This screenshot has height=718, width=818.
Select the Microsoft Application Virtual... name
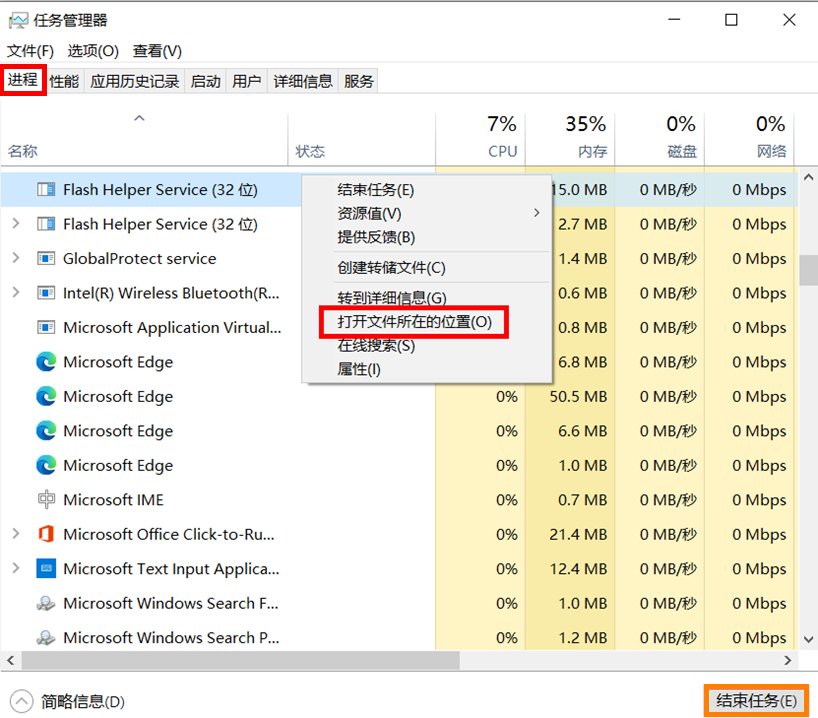tap(172, 328)
